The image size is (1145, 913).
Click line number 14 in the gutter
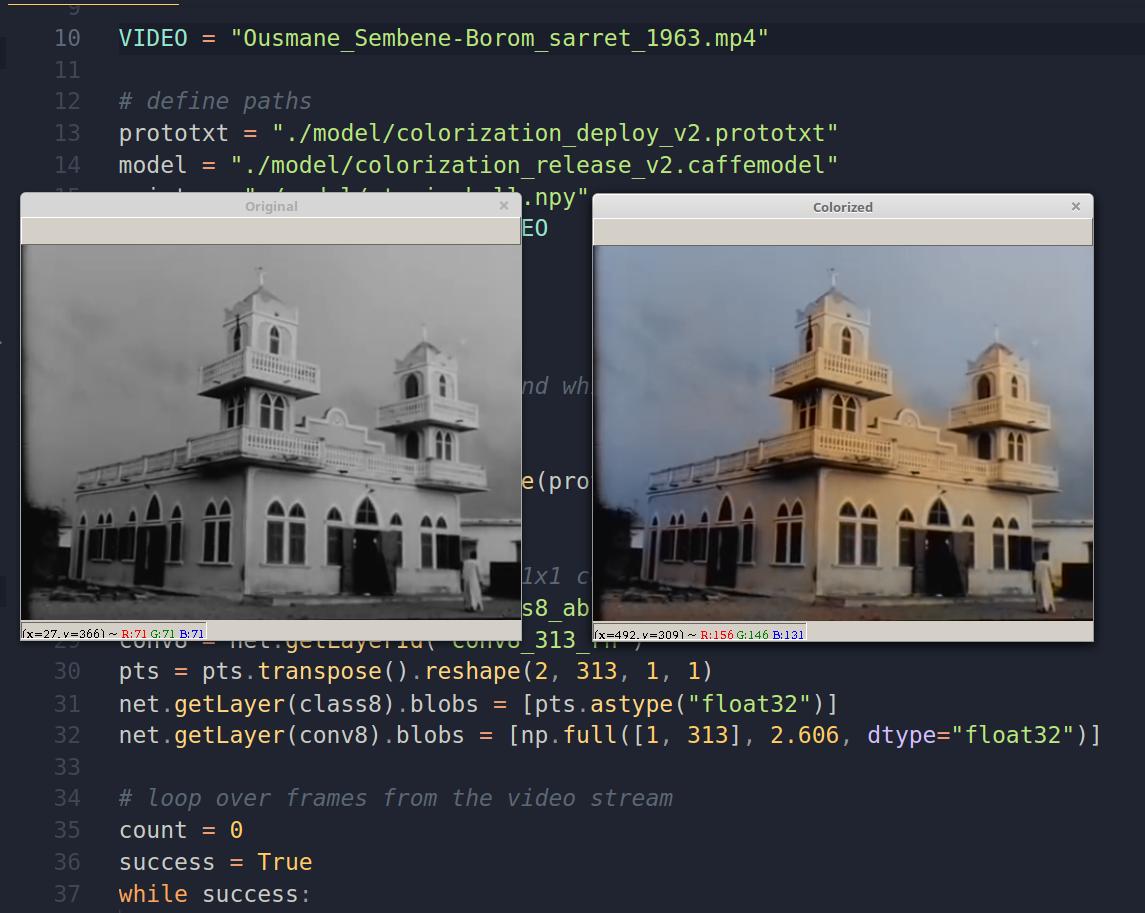point(67,165)
